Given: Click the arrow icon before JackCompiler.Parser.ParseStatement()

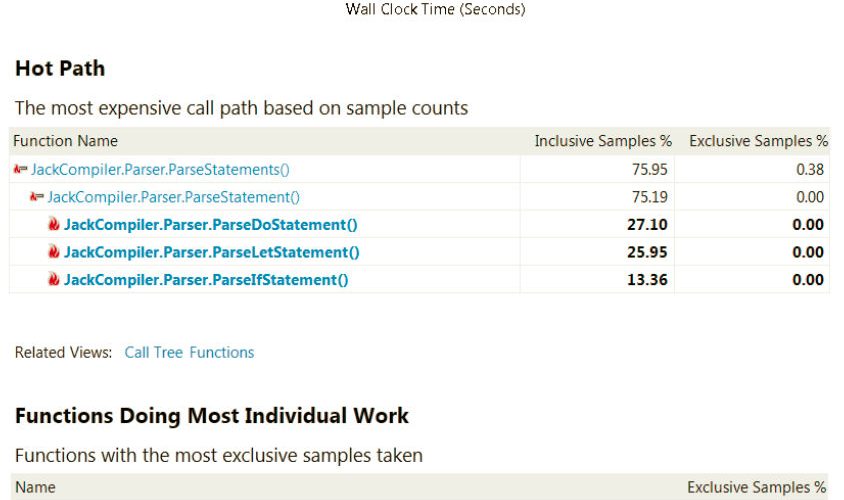Looking at the screenshot, I should tap(37, 198).
